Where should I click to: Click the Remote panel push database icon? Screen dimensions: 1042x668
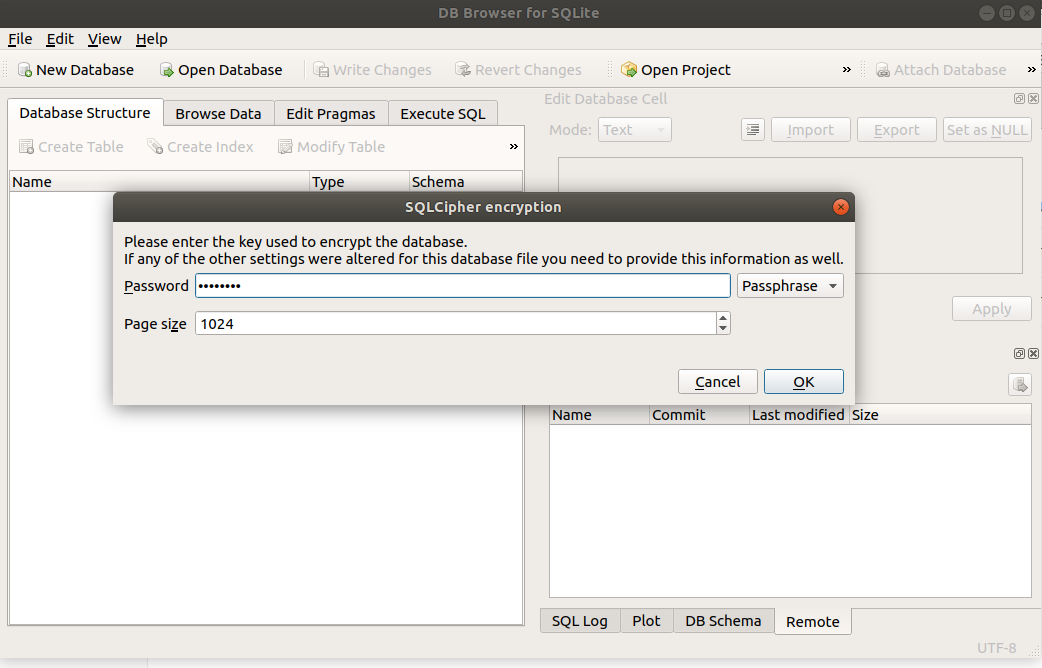tap(1020, 384)
